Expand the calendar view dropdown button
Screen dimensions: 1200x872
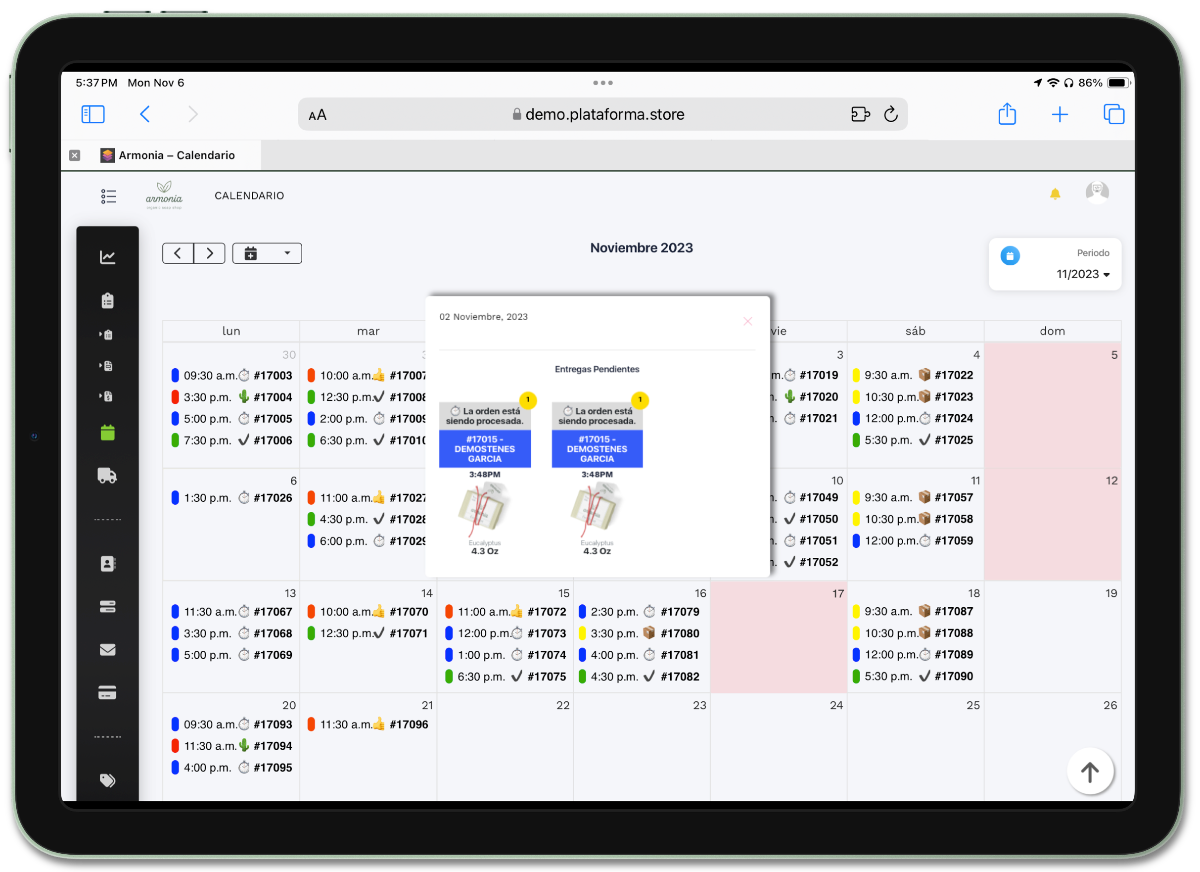(x=267, y=253)
